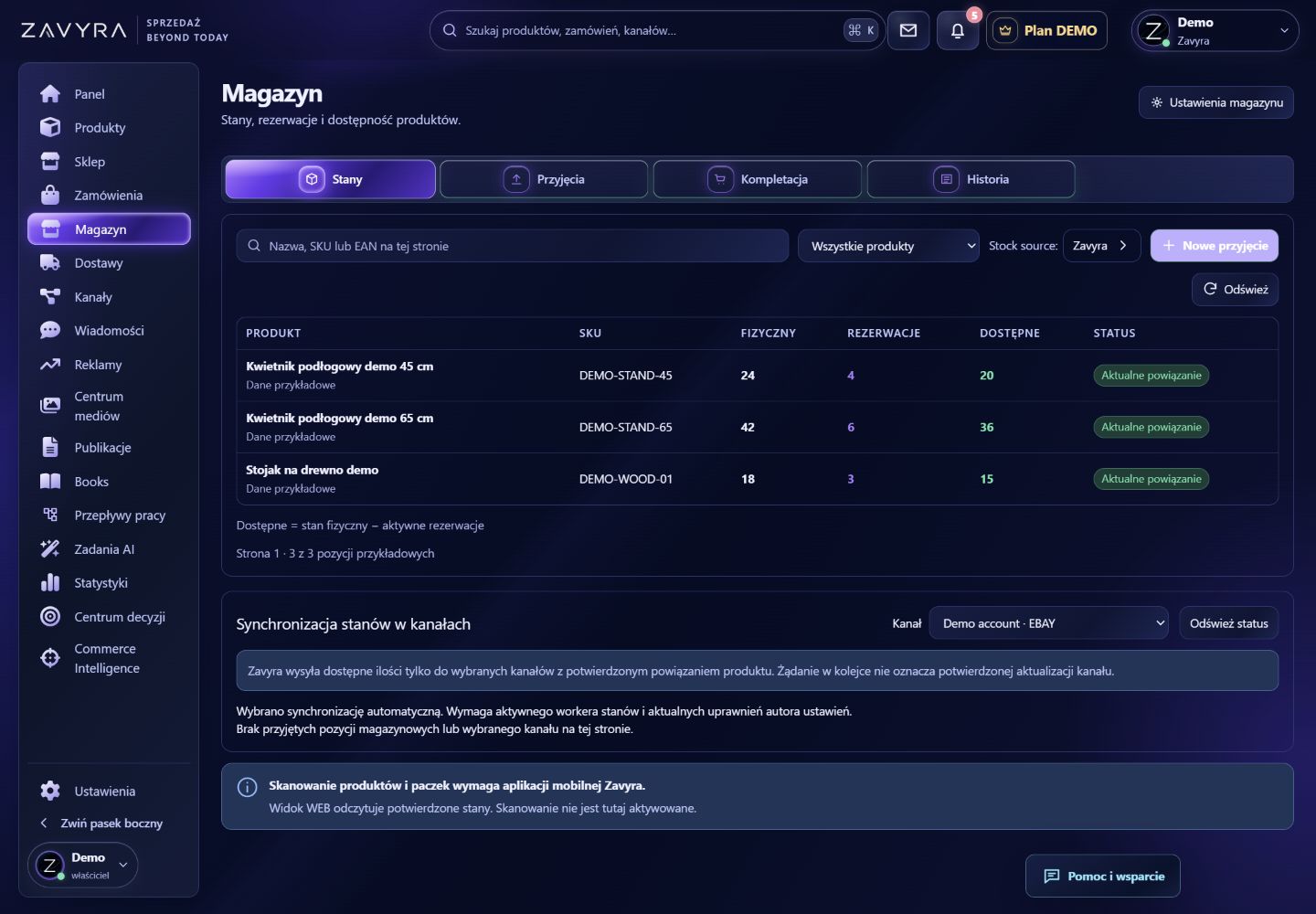Click the Plan DEMO badge button
This screenshot has height=914, width=1316.
tap(1047, 30)
